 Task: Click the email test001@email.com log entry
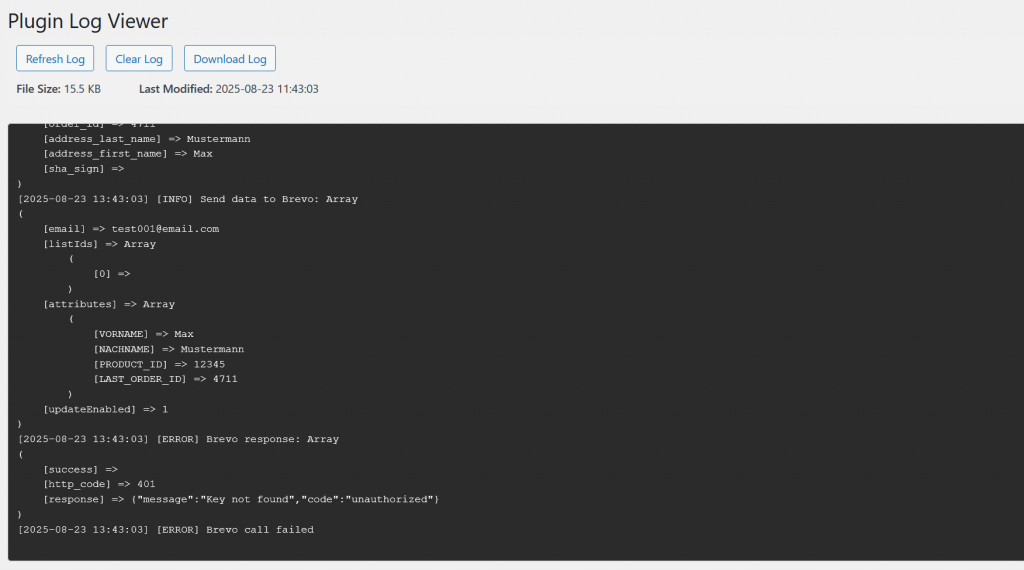tap(130, 229)
